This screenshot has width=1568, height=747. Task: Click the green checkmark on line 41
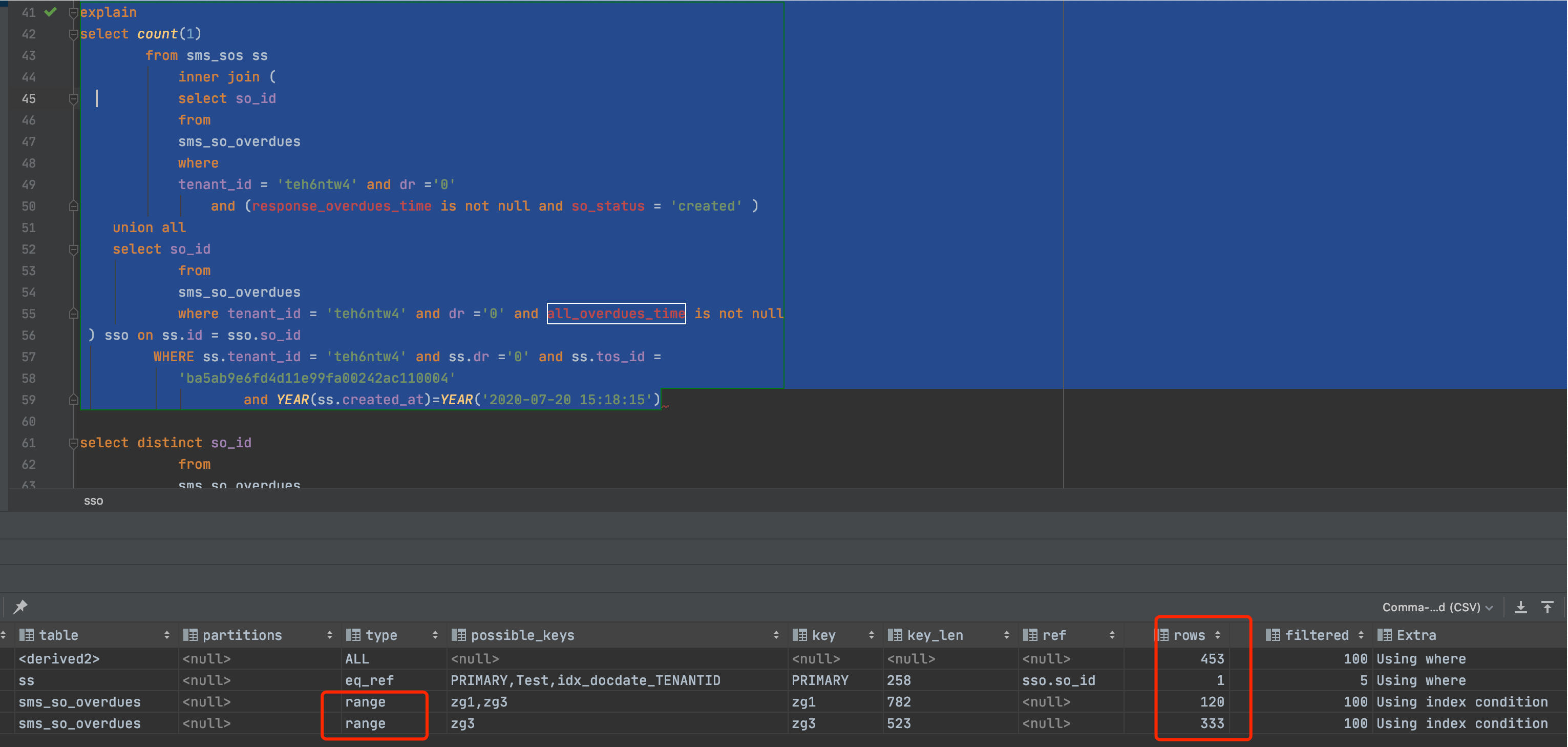point(51,12)
